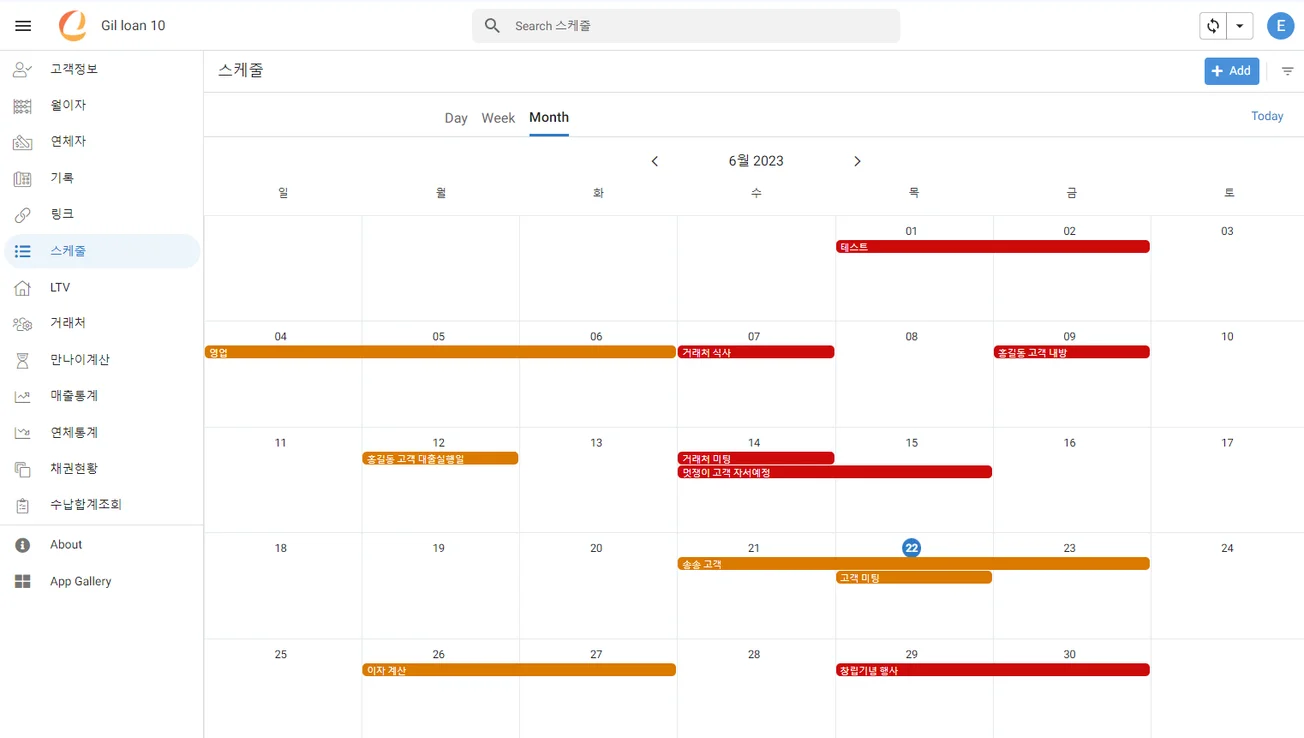Viewport: 1304px width, 738px height.
Task: Select date 19 in the calendar
Action: pos(438,548)
